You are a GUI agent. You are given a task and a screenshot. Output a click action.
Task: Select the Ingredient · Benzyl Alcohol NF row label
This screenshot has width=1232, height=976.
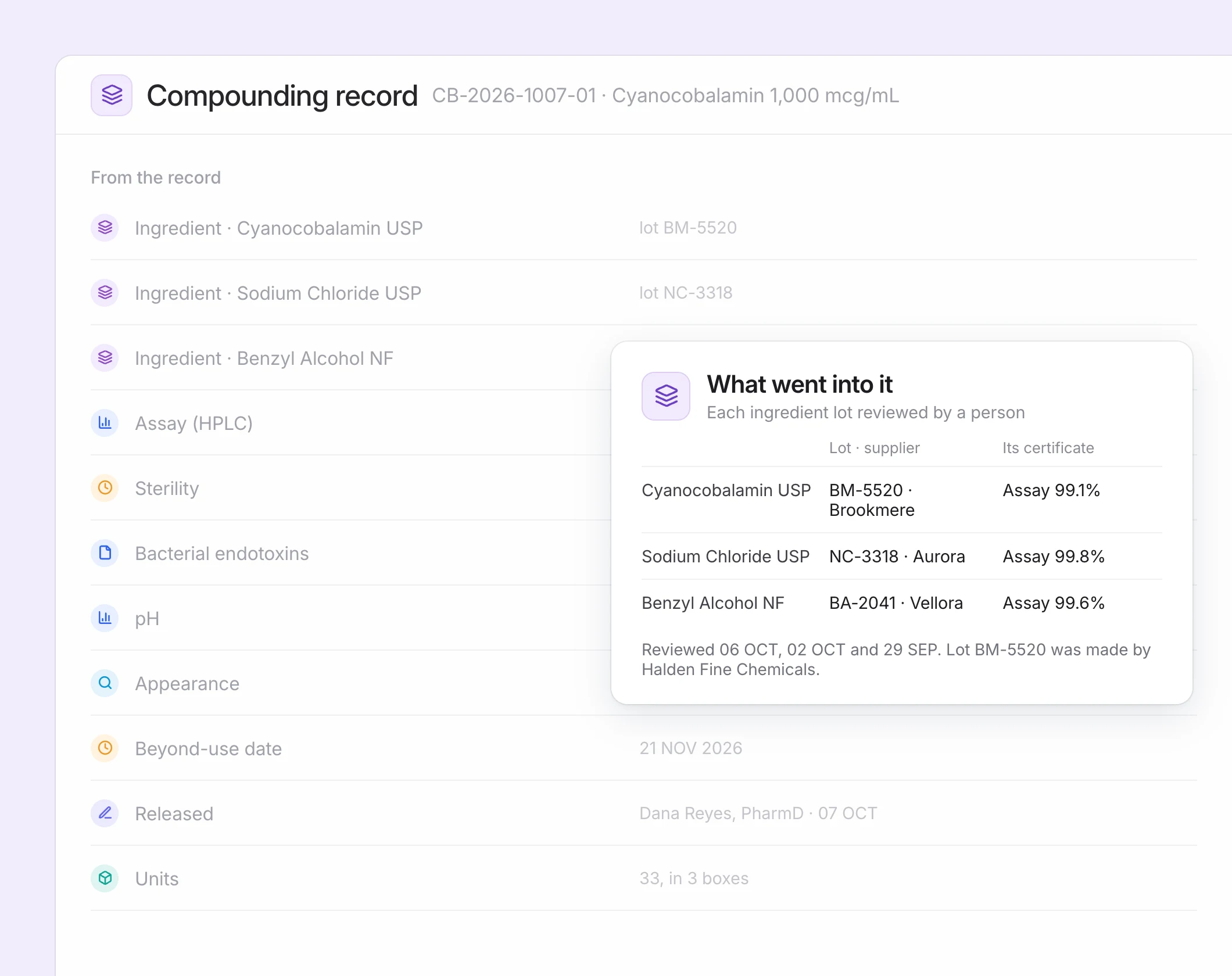tap(264, 358)
